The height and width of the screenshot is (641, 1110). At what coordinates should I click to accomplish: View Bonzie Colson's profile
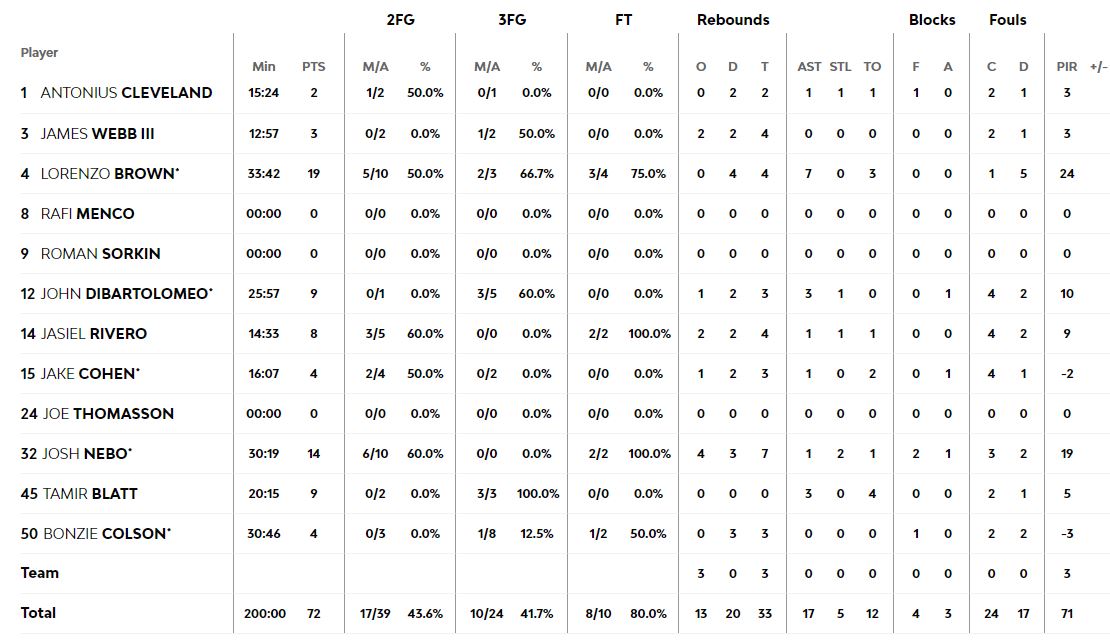pyautogui.click(x=105, y=533)
